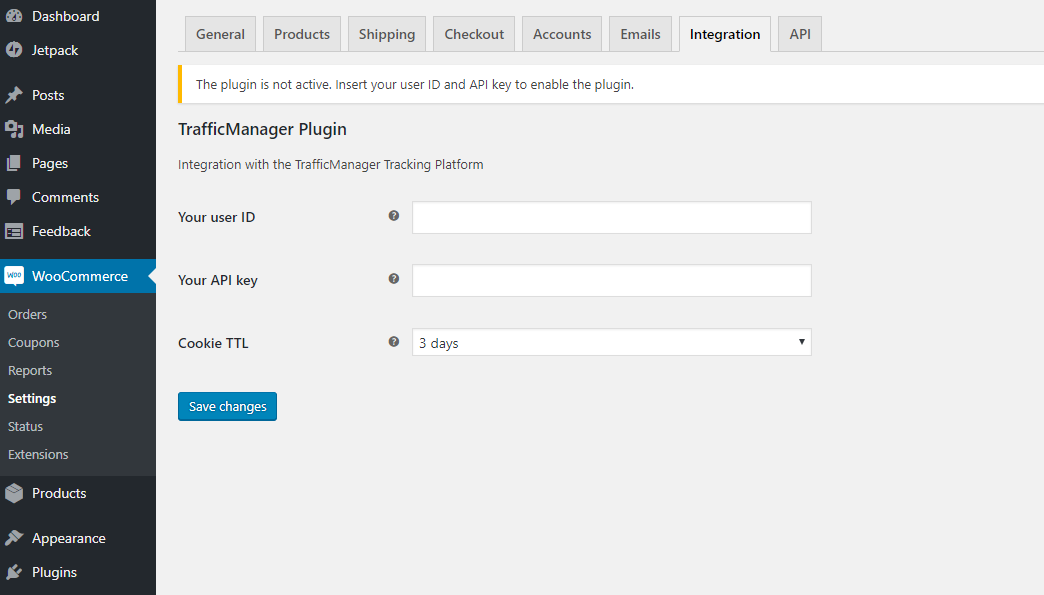Open the API tab

tap(800, 34)
